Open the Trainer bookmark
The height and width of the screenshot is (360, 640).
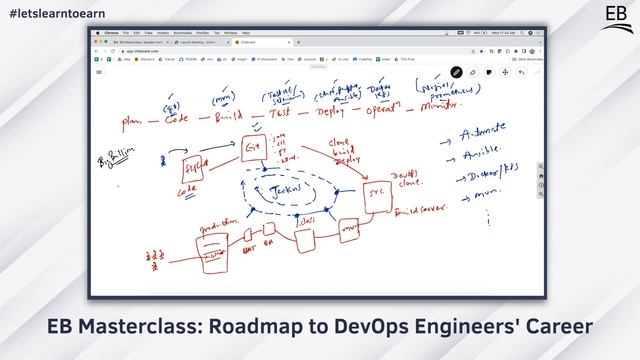(167, 59)
